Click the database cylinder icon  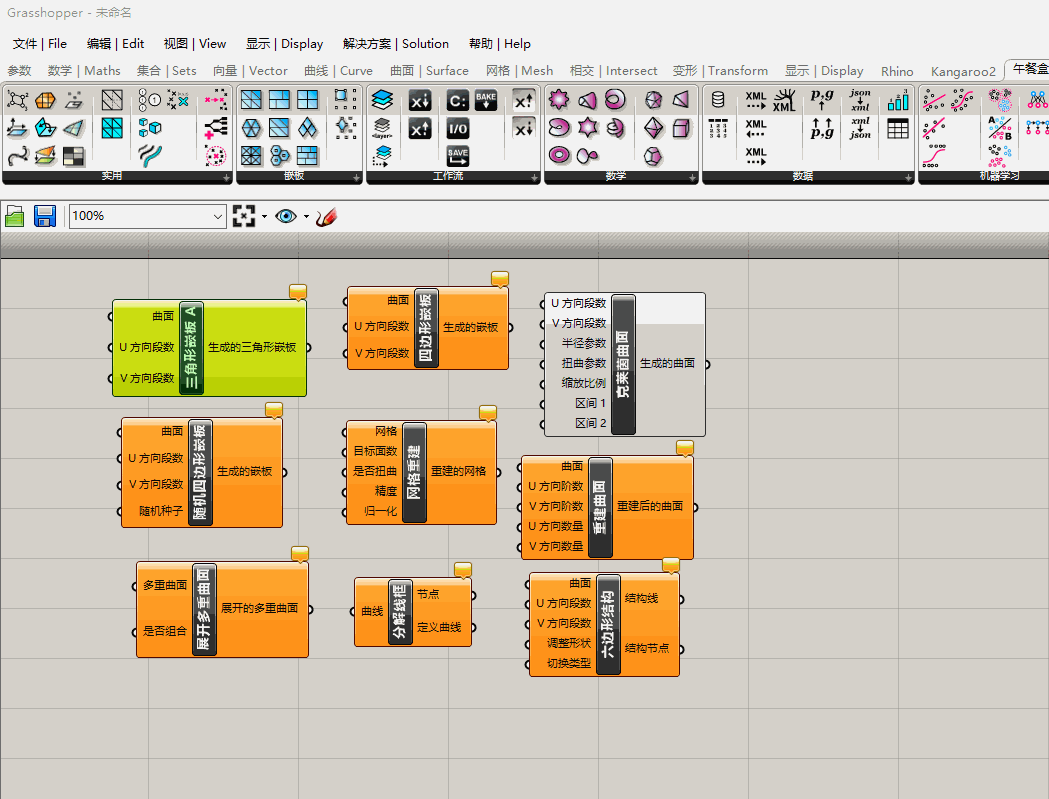coord(718,100)
